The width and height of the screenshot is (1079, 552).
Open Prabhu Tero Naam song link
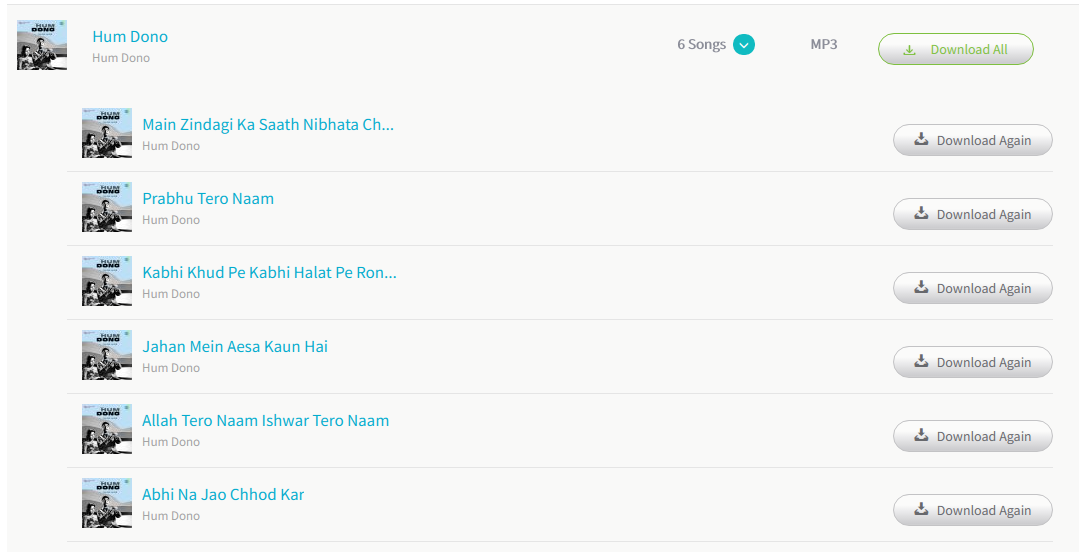tap(208, 198)
